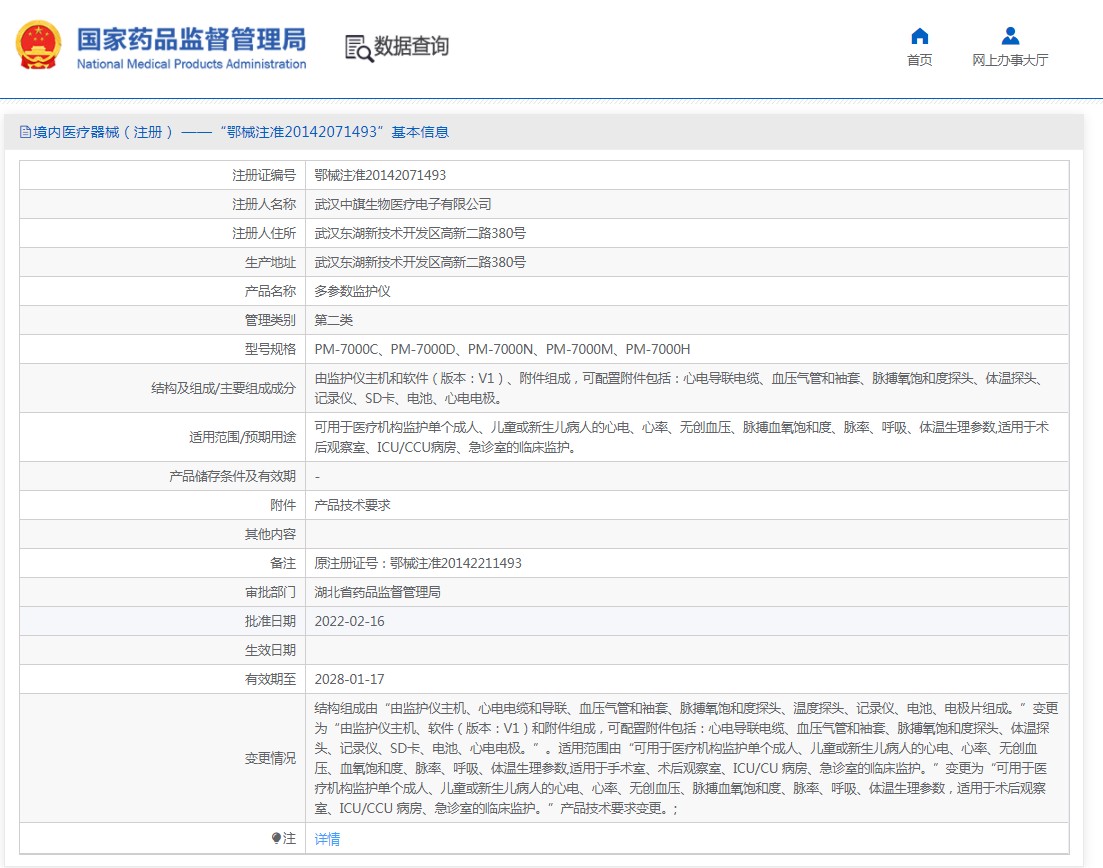Select registration number 鄂械注准20142071493 in table
Viewport: 1103px width, 868px height.
(x=380, y=175)
